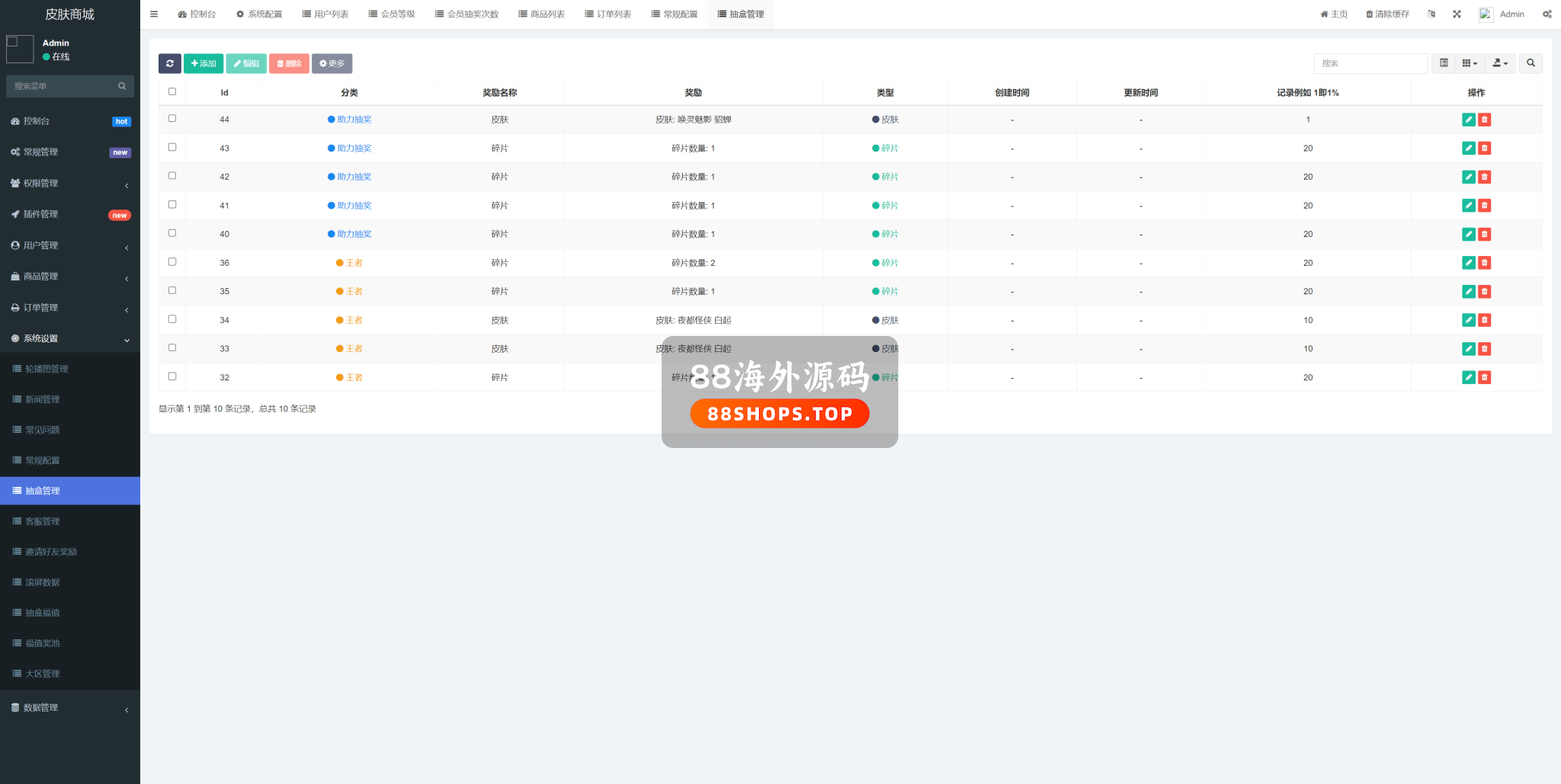This screenshot has height=784, width=1561.
Task: Open the column visibility grid dropdown
Action: (1470, 63)
